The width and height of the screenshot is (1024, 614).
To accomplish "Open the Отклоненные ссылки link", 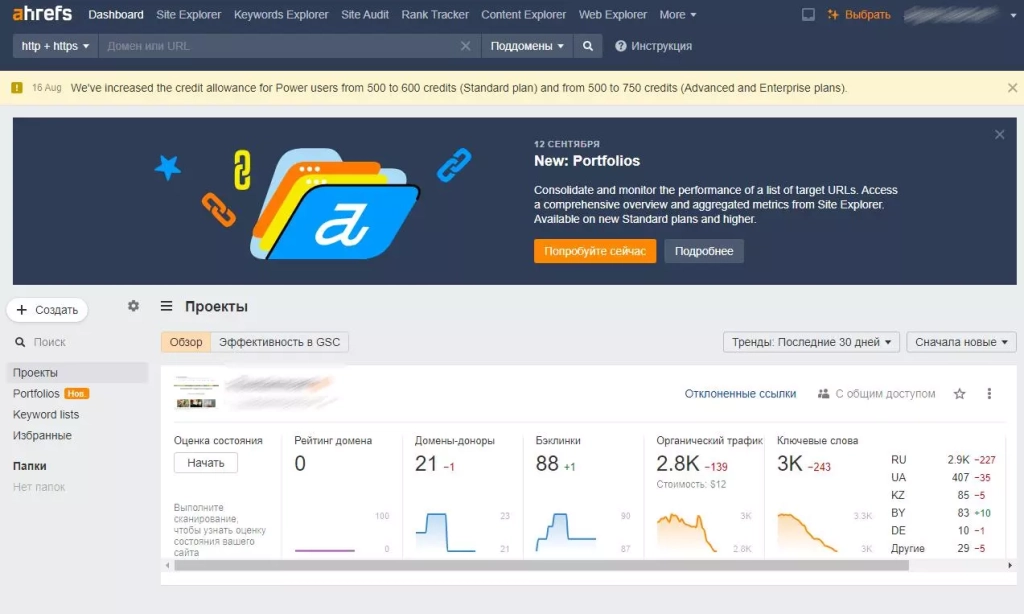I will point(740,394).
